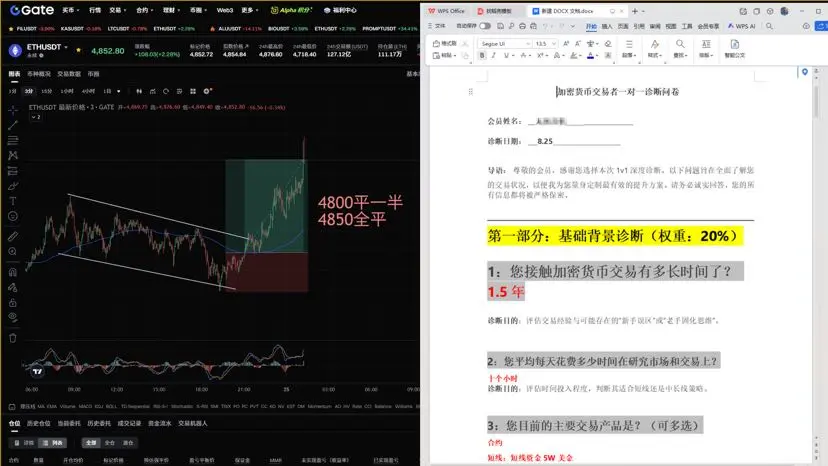This screenshot has width=828, height=466.
Task: Toggle bold formatting in WPS
Action: pyautogui.click(x=482, y=55)
